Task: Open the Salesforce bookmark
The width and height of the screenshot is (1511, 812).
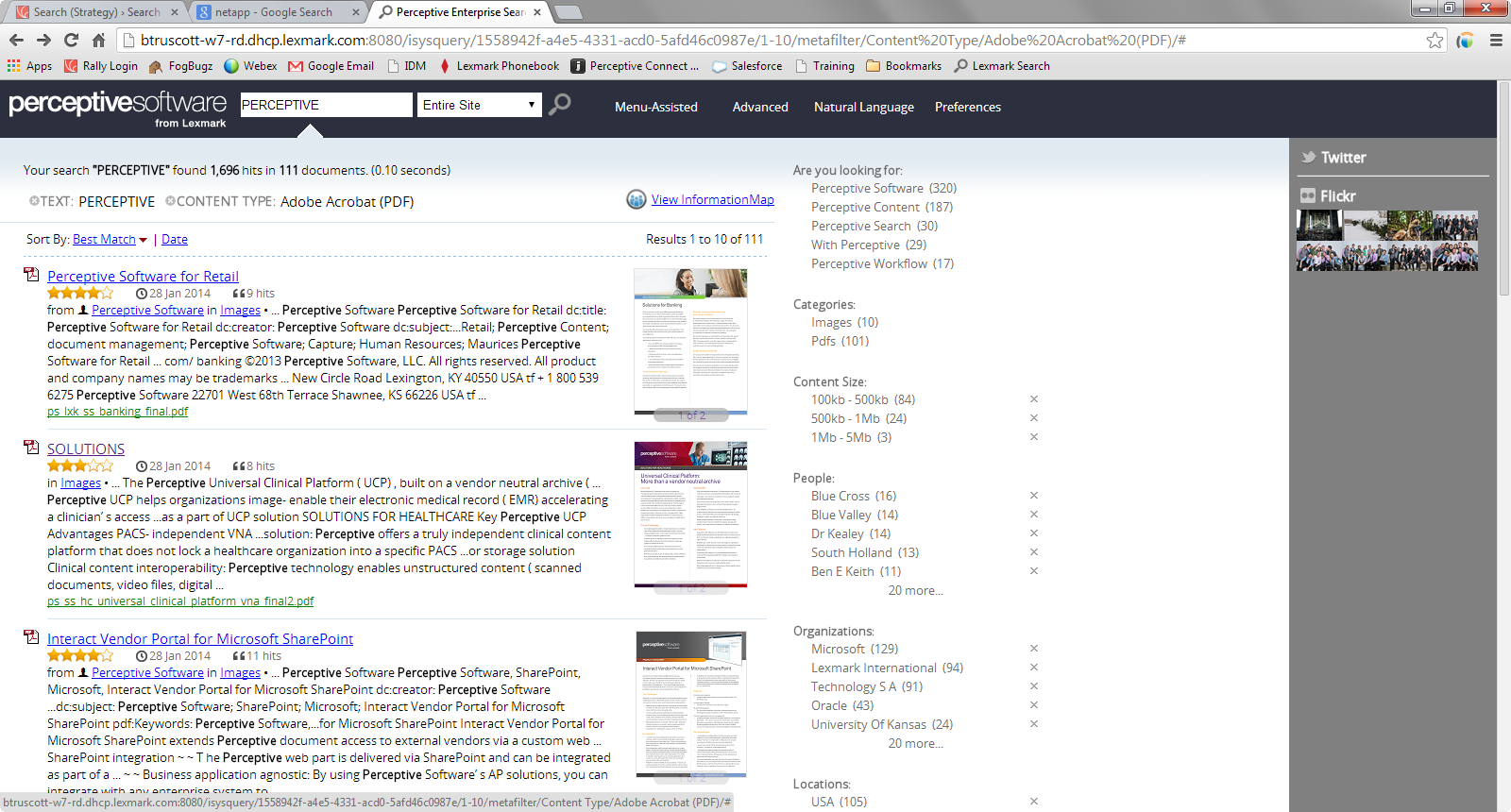Action: pos(747,66)
